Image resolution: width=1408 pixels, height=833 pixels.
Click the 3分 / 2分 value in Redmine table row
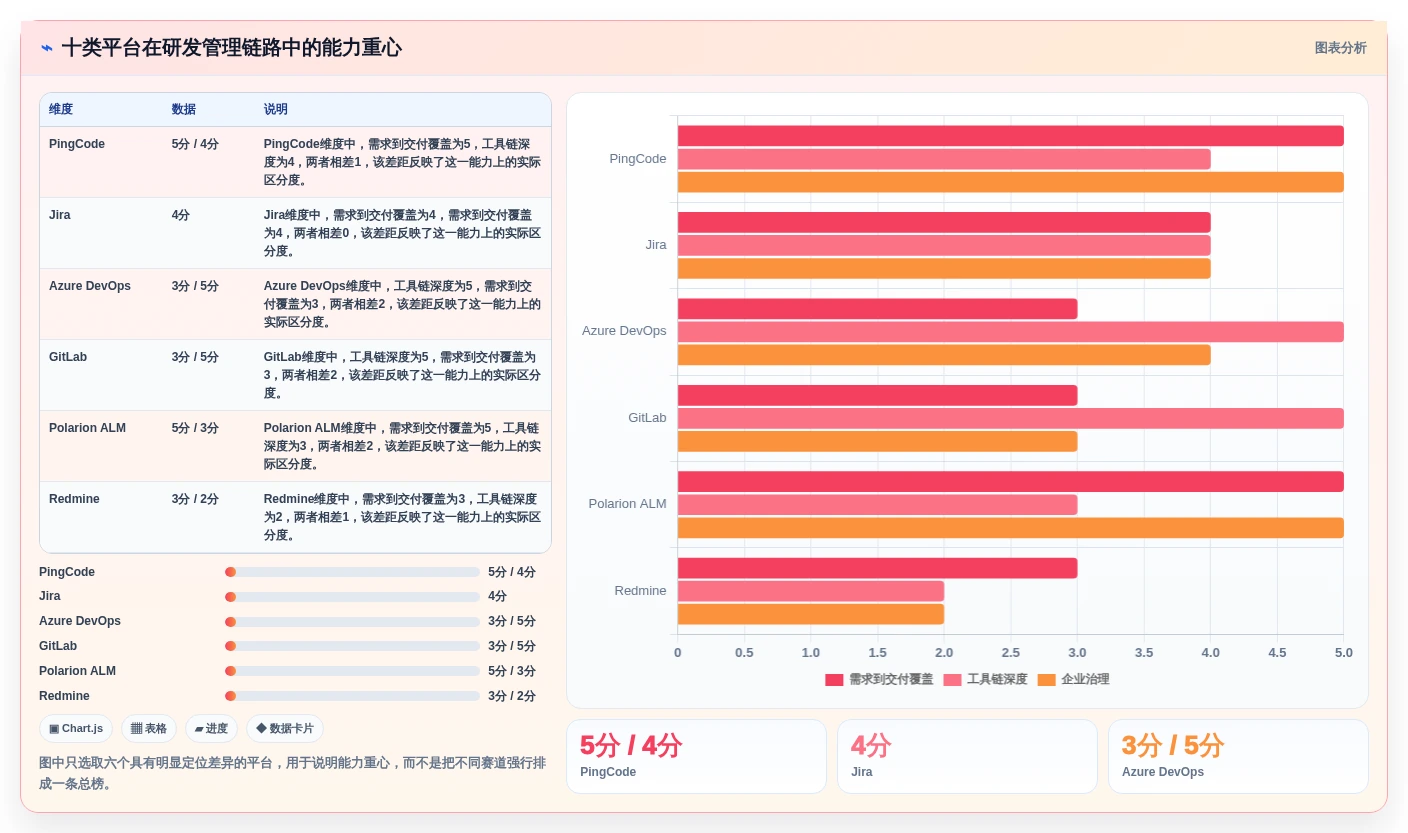coord(195,499)
